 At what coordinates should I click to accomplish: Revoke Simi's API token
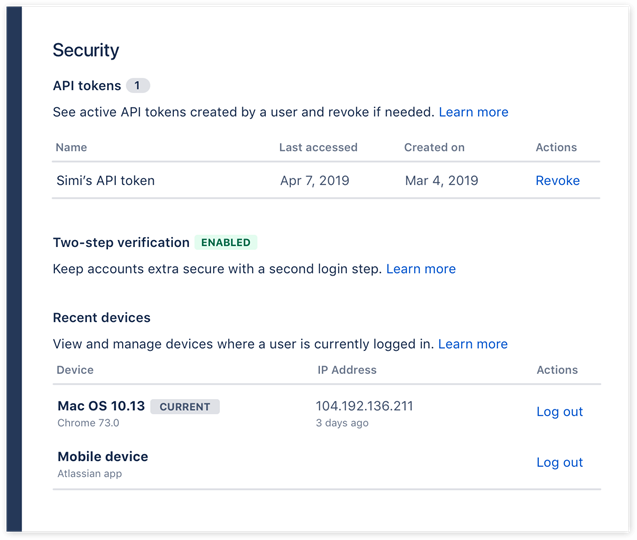(x=557, y=180)
